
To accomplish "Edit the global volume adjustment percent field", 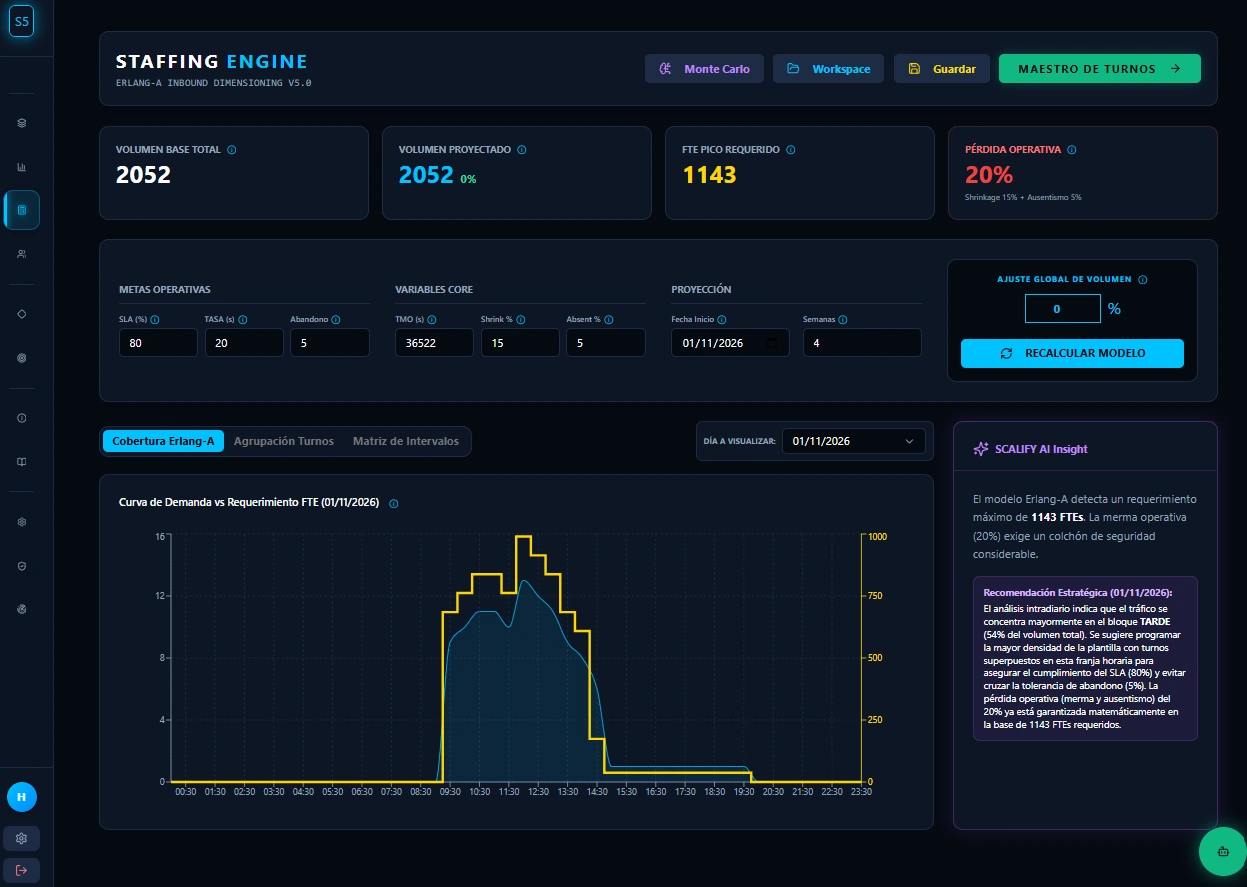I will (x=1062, y=309).
